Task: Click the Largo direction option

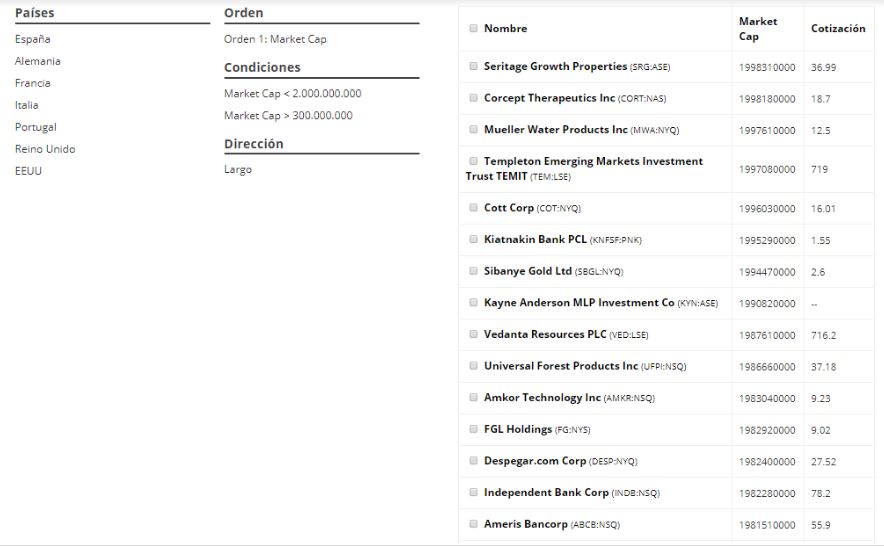Action: coord(238,170)
